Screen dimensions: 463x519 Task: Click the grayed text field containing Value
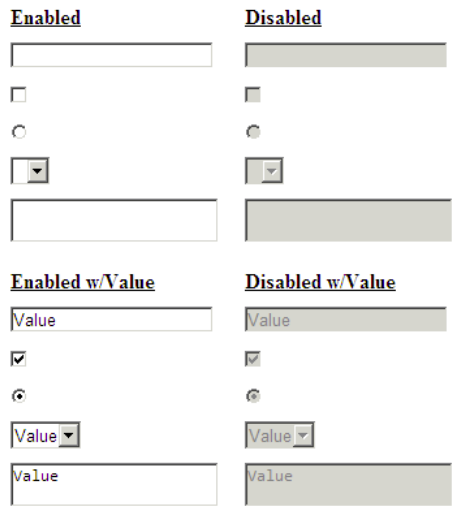click(x=346, y=319)
